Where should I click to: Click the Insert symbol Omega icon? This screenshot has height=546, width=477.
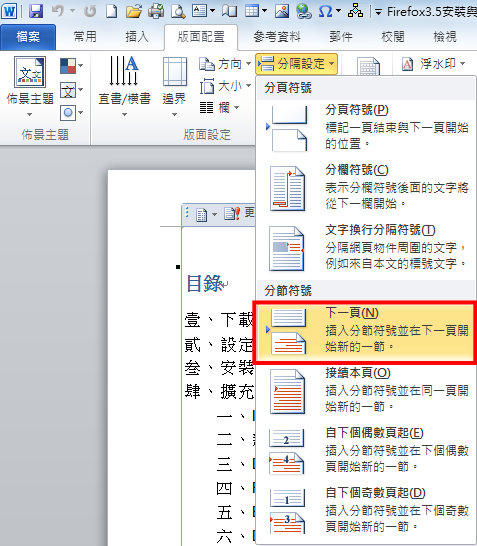point(326,11)
